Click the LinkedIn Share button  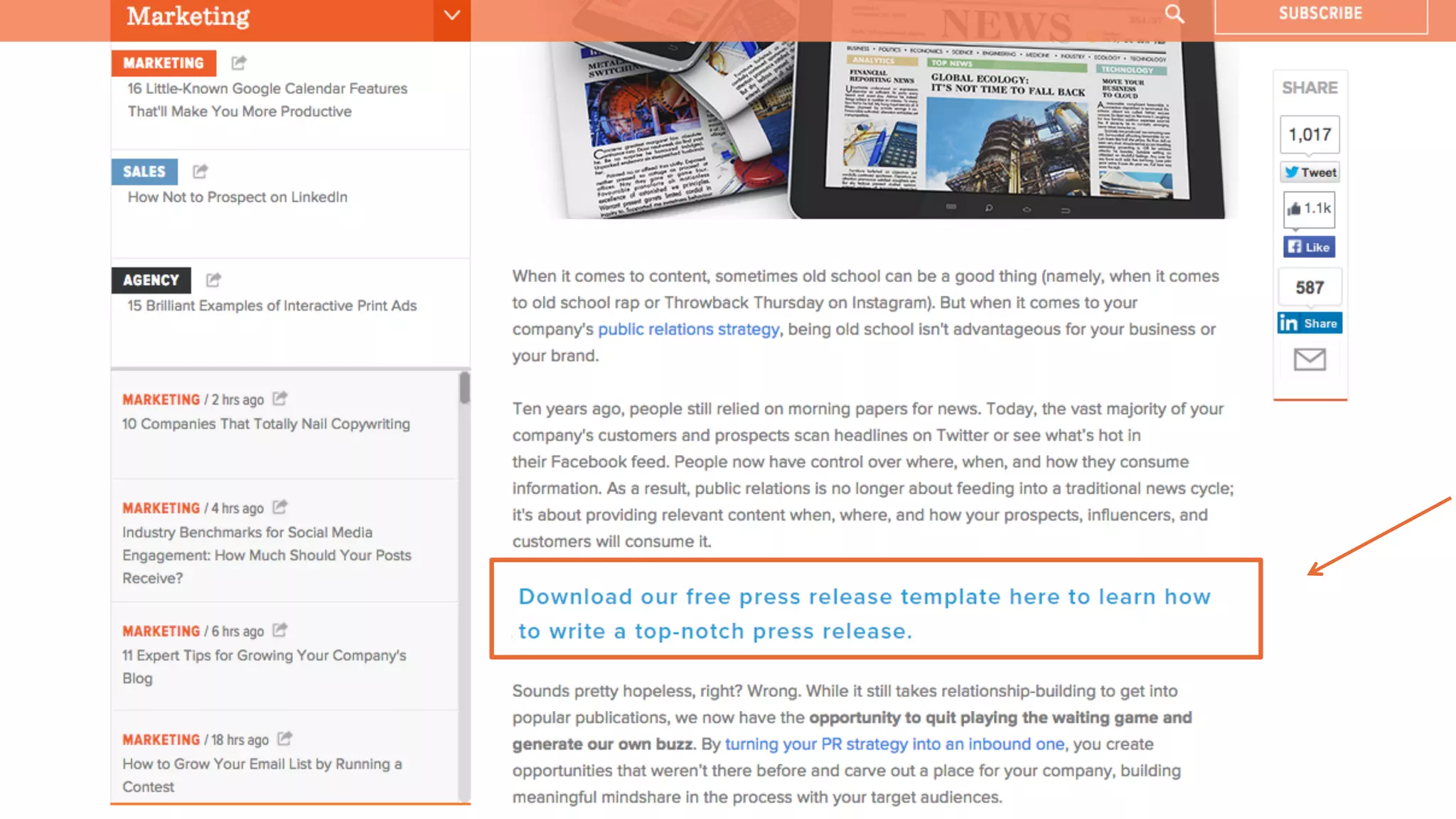click(x=1310, y=323)
